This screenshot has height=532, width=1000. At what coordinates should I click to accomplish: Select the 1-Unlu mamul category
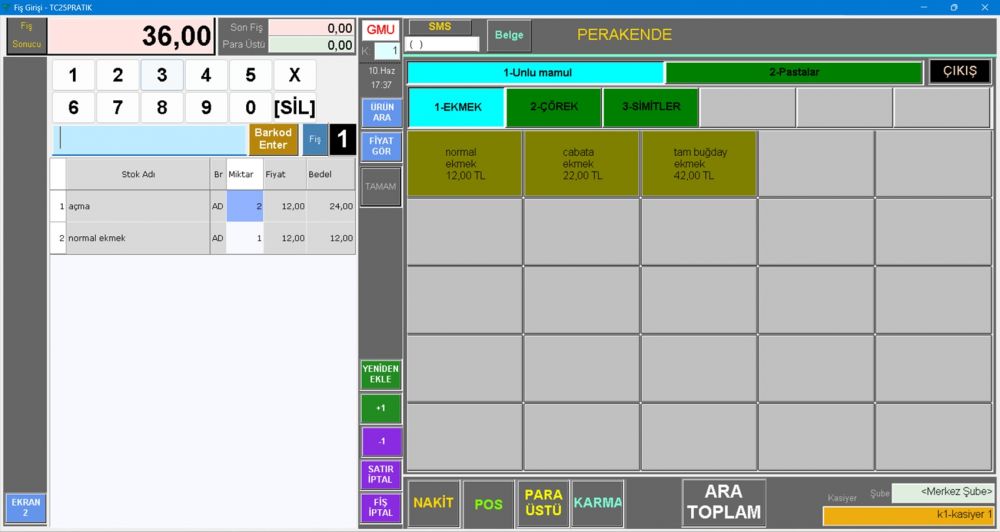536,73
